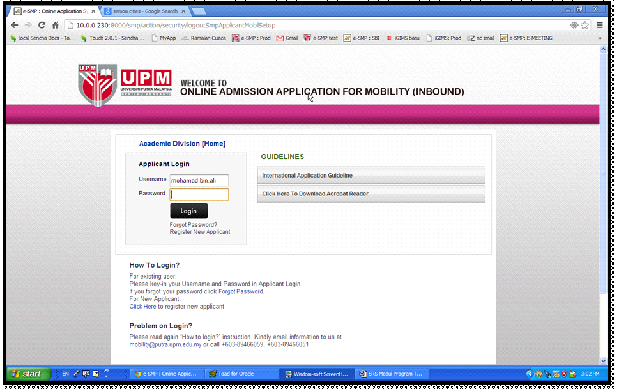Screen dimensions: 620x392
Task: Bookmark this page with the star icon
Action: click(x=585, y=25)
